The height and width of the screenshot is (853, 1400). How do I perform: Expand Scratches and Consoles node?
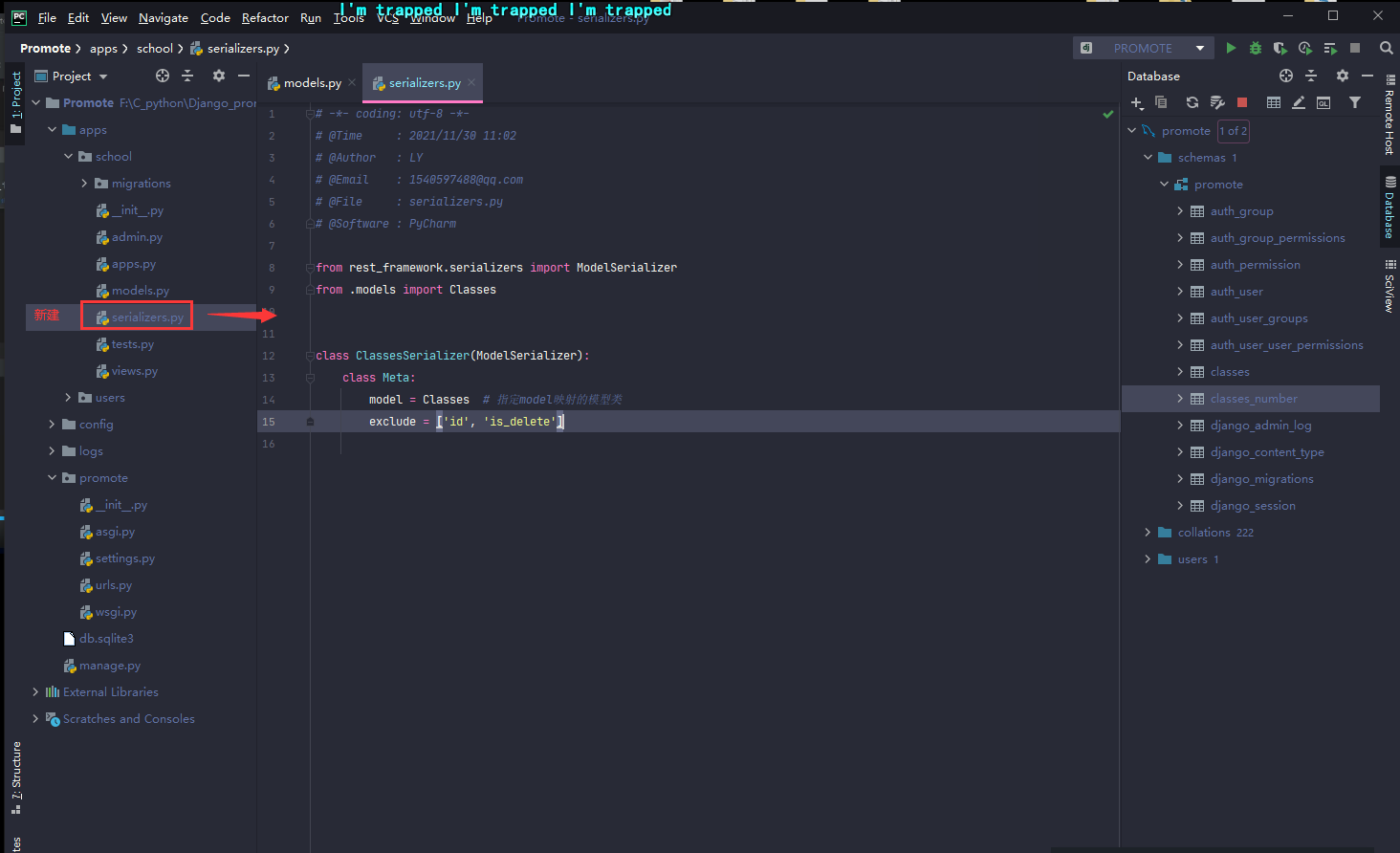pyautogui.click(x=36, y=718)
